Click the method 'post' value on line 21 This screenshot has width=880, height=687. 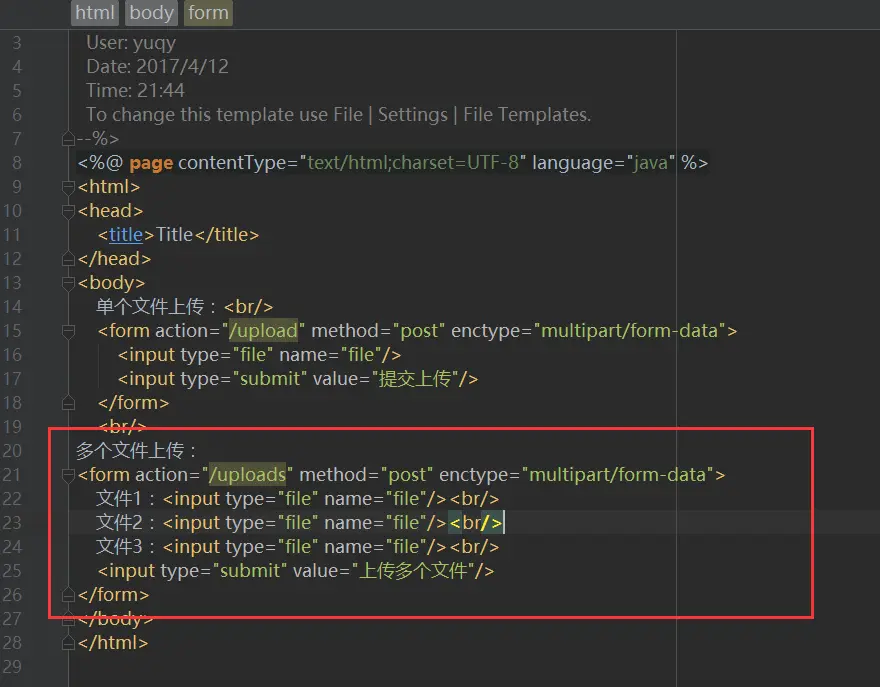click(407, 475)
